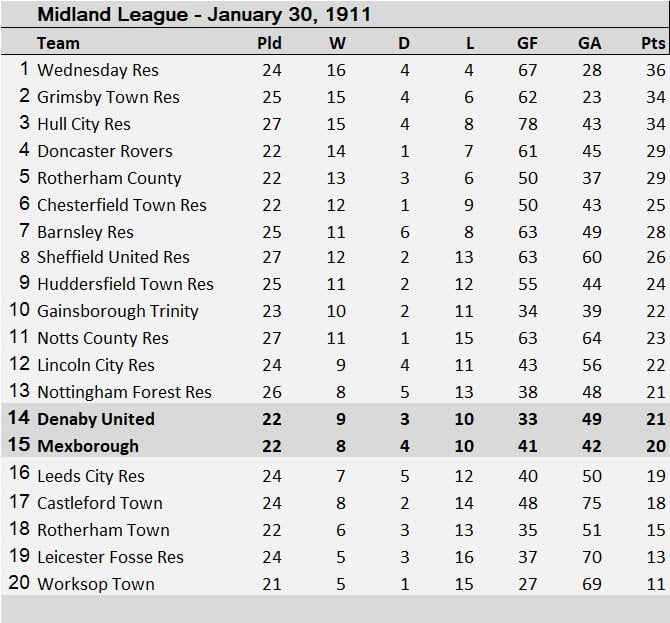The image size is (670, 623).
Task: Select the Barnsley Res team cell
Action: point(85,231)
